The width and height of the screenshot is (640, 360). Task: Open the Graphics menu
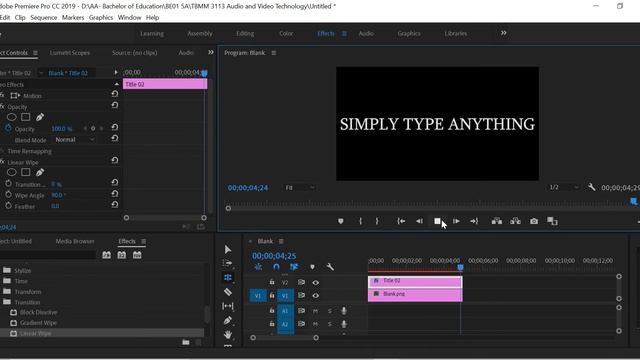click(101, 18)
